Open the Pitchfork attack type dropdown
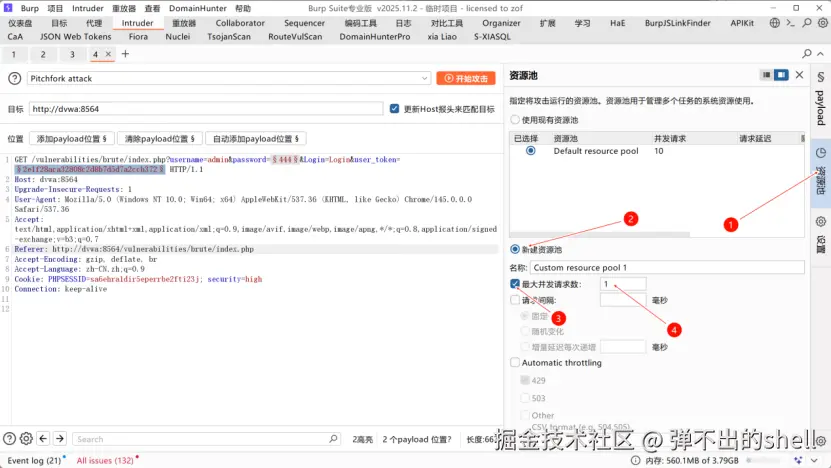The width and height of the screenshot is (831, 468). [228, 78]
